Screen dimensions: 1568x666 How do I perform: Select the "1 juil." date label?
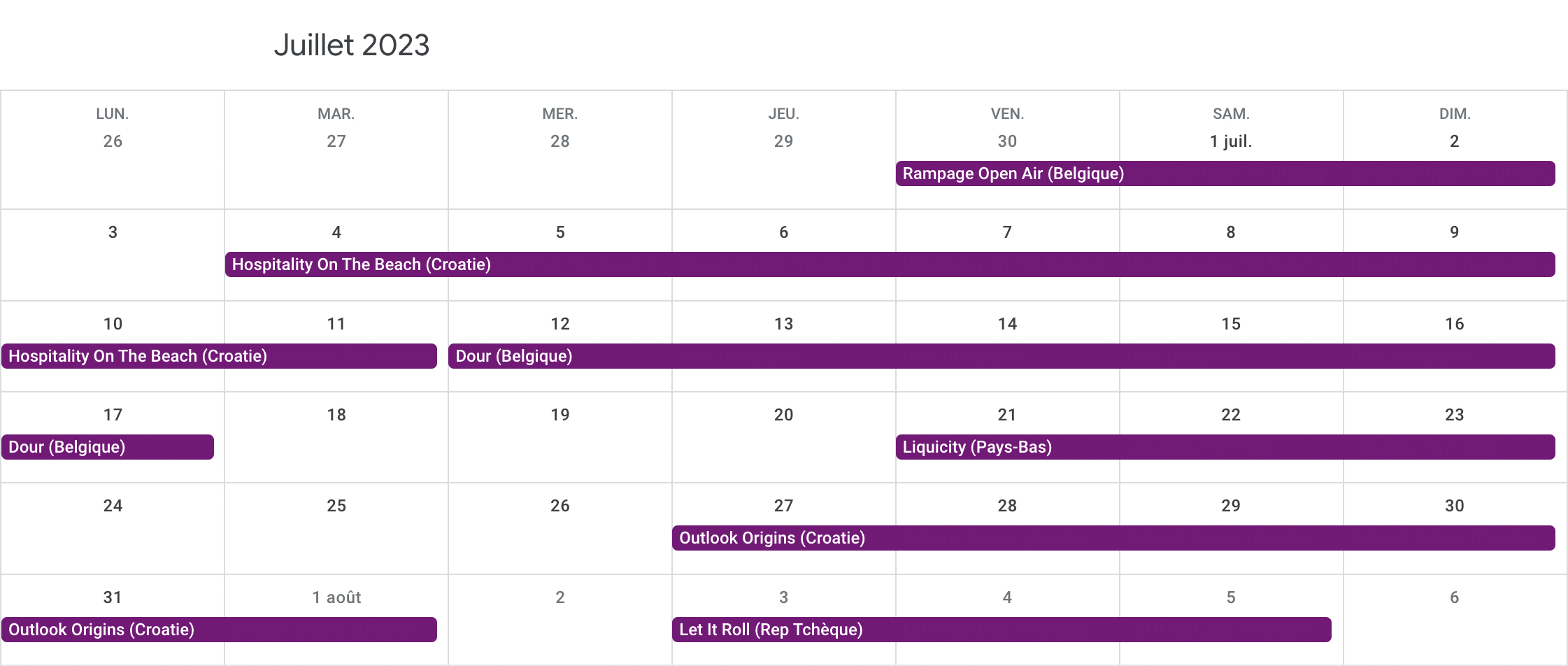click(x=1231, y=141)
